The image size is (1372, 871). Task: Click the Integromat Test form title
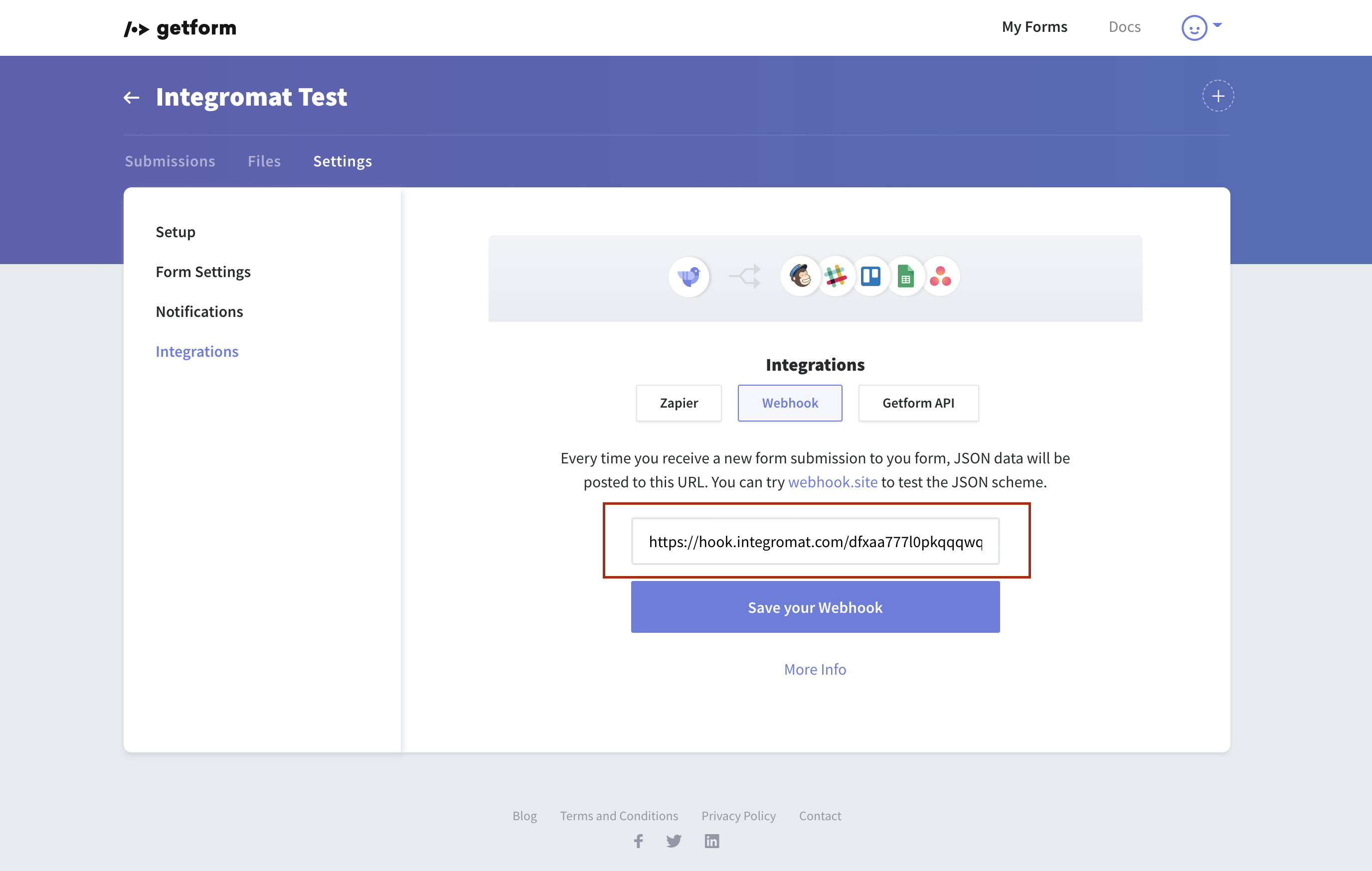point(251,97)
